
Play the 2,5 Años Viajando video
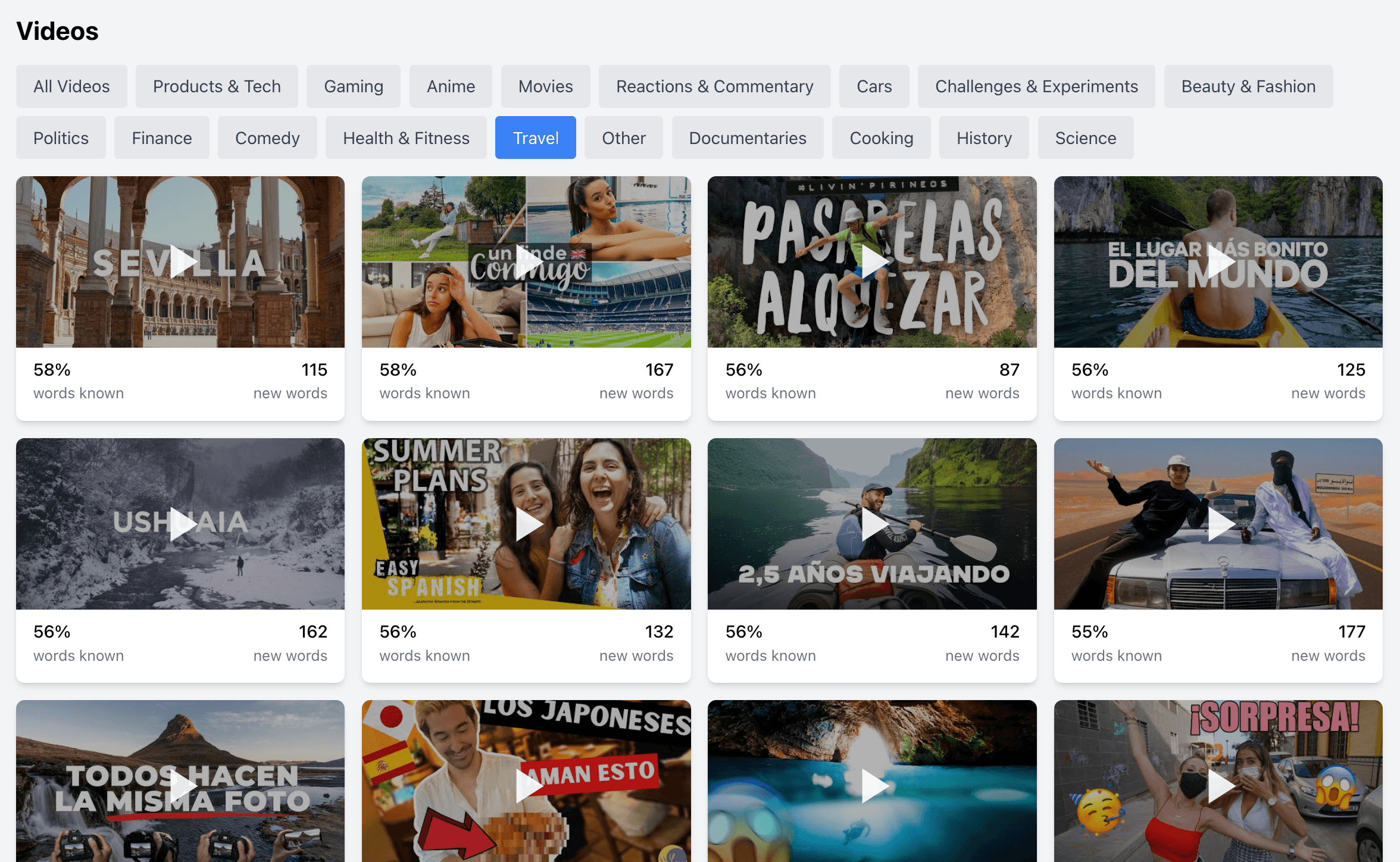click(x=873, y=524)
